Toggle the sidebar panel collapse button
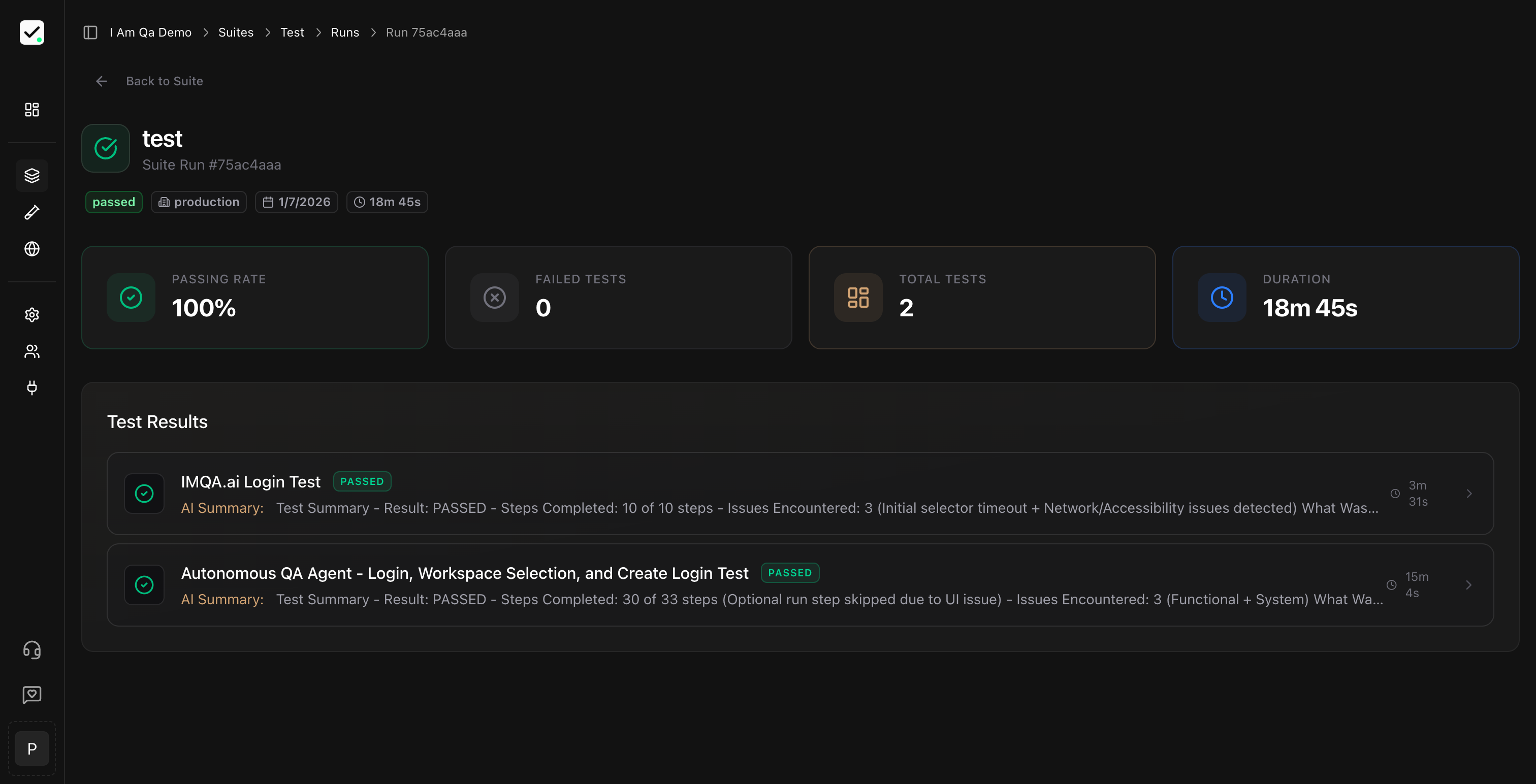Image resolution: width=1536 pixels, height=784 pixels. point(90,32)
